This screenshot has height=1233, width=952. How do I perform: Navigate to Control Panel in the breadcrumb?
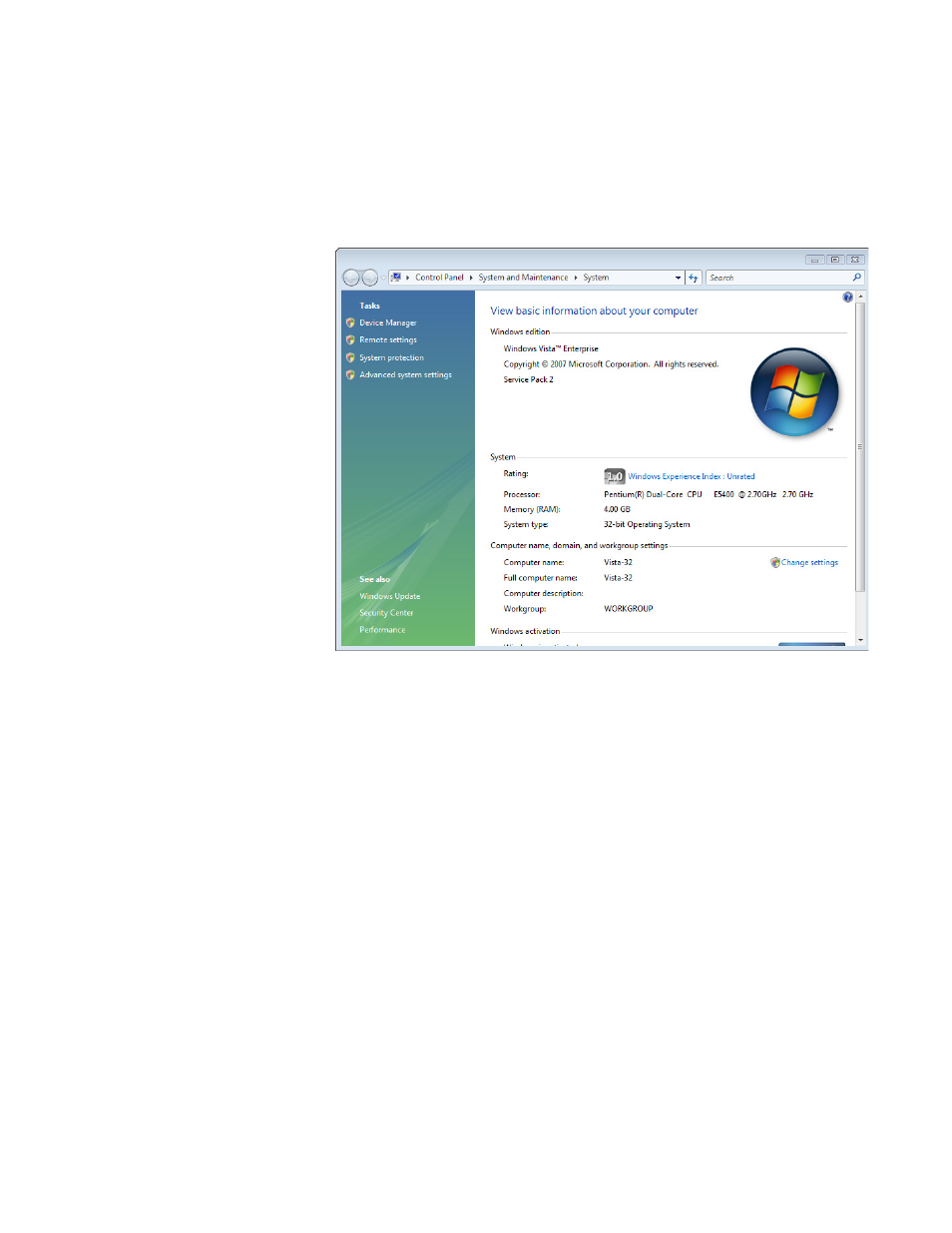(440, 278)
